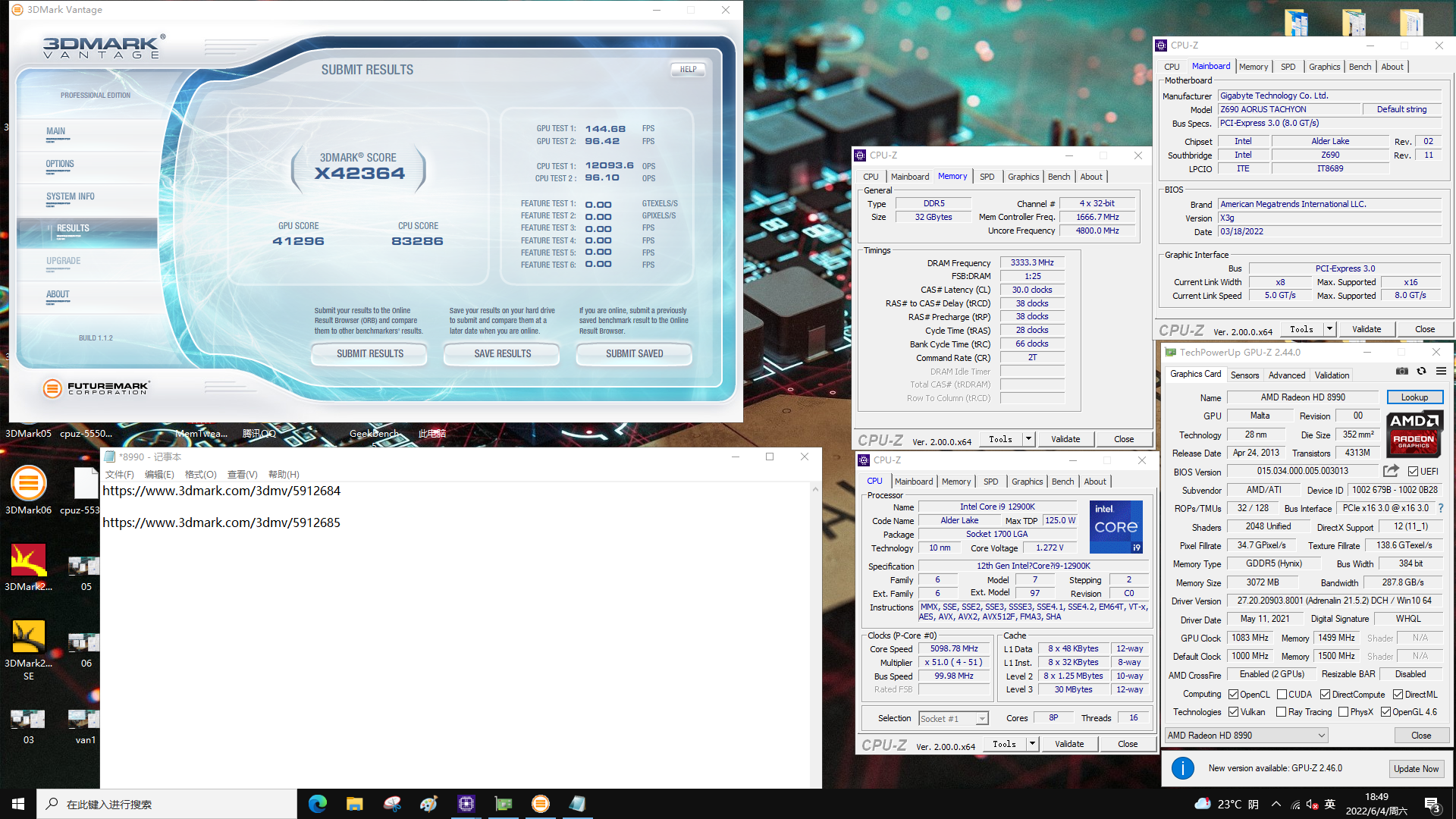This screenshot has width=1456, height=819.
Task: Toggle the UEFI checkbox in GPU-Z
Action: point(1413,472)
